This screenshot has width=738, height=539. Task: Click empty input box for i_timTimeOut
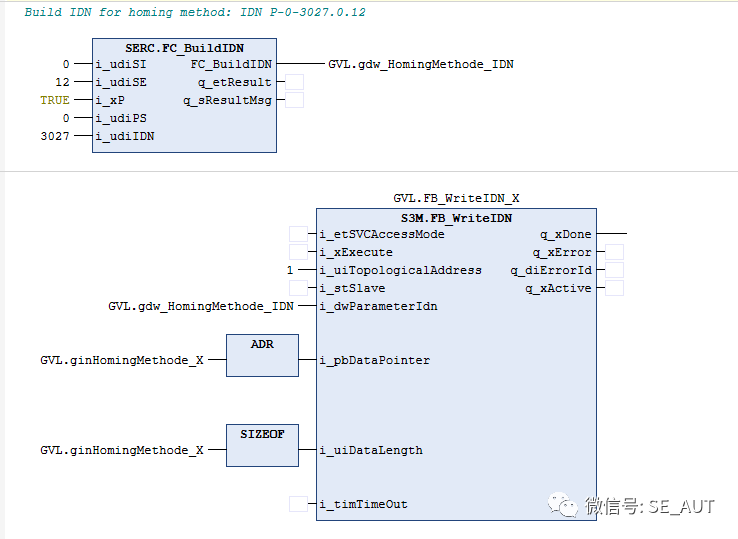298,504
